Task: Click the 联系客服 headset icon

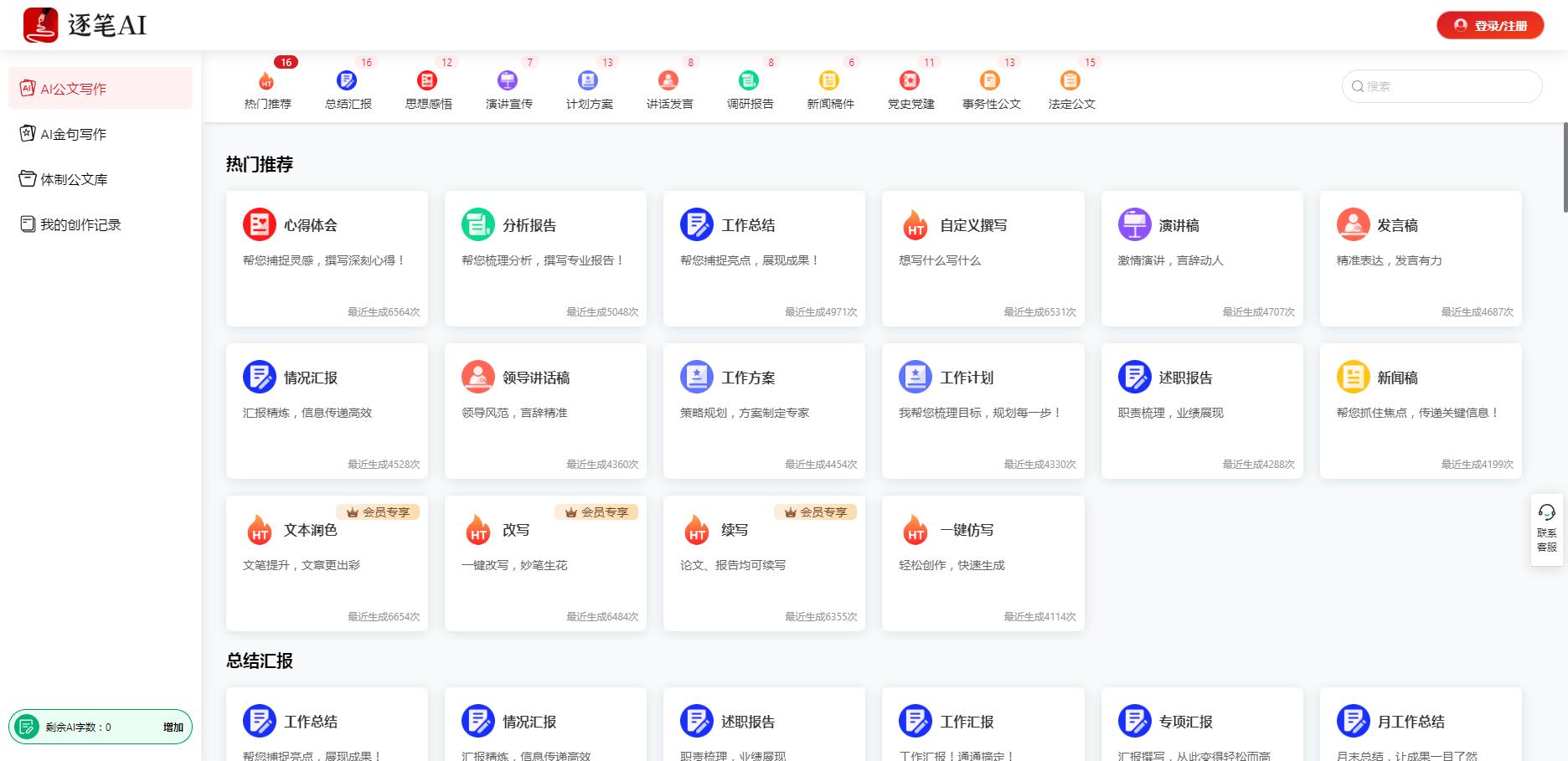Action: pyautogui.click(x=1546, y=512)
